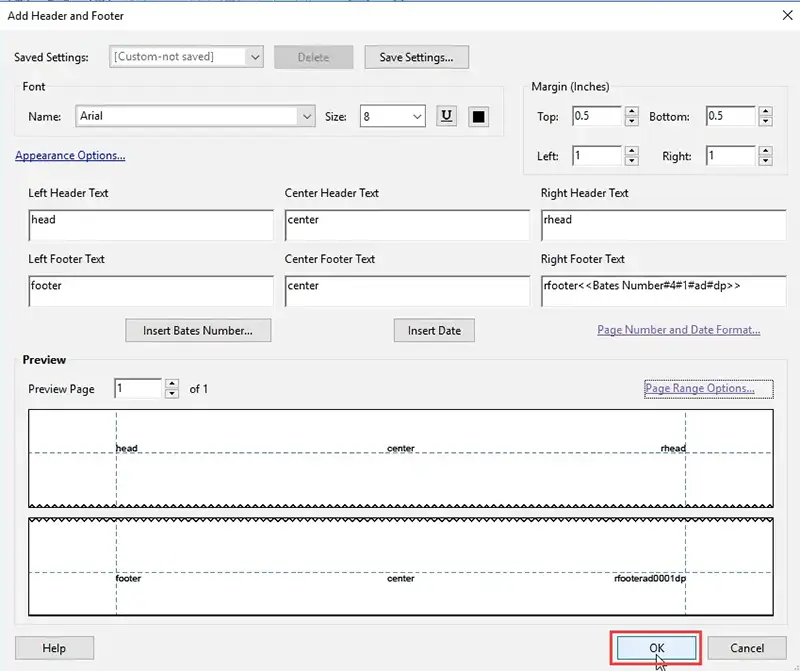Click the Center Footer Text box

coord(407,291)
